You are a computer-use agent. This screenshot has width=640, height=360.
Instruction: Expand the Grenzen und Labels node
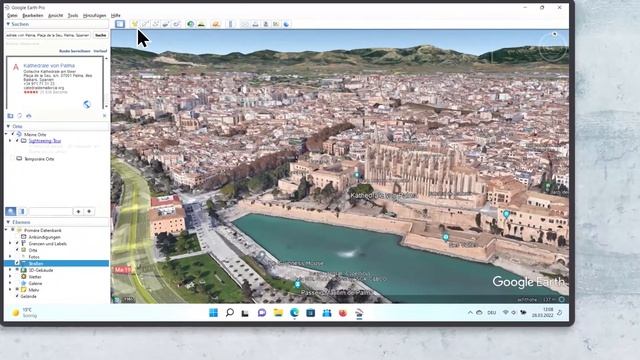[10, 244]
